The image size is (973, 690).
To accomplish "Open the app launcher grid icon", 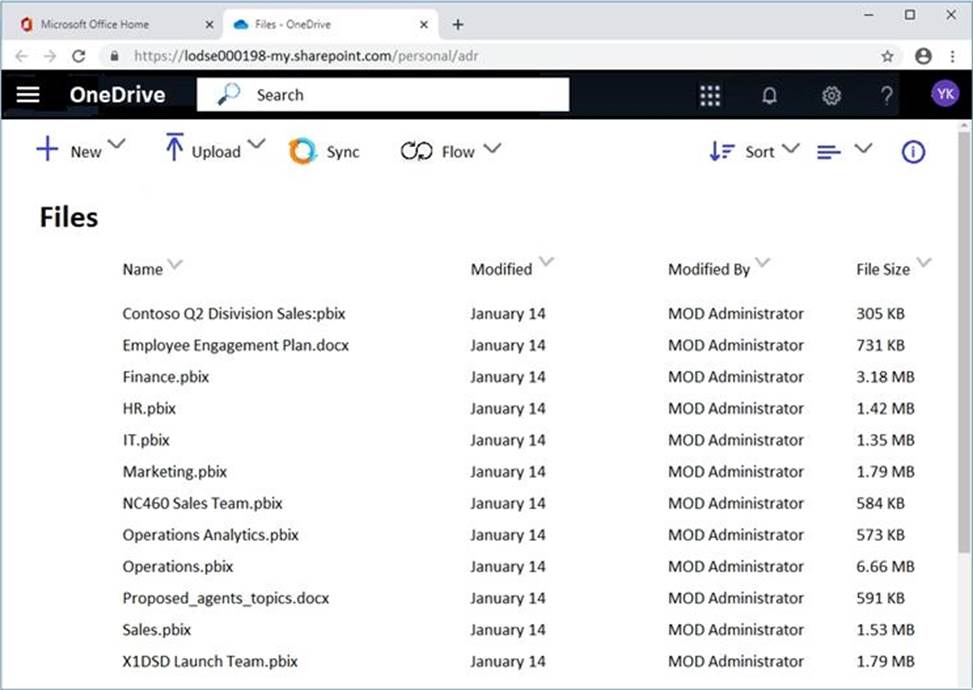I will [710, 95].
